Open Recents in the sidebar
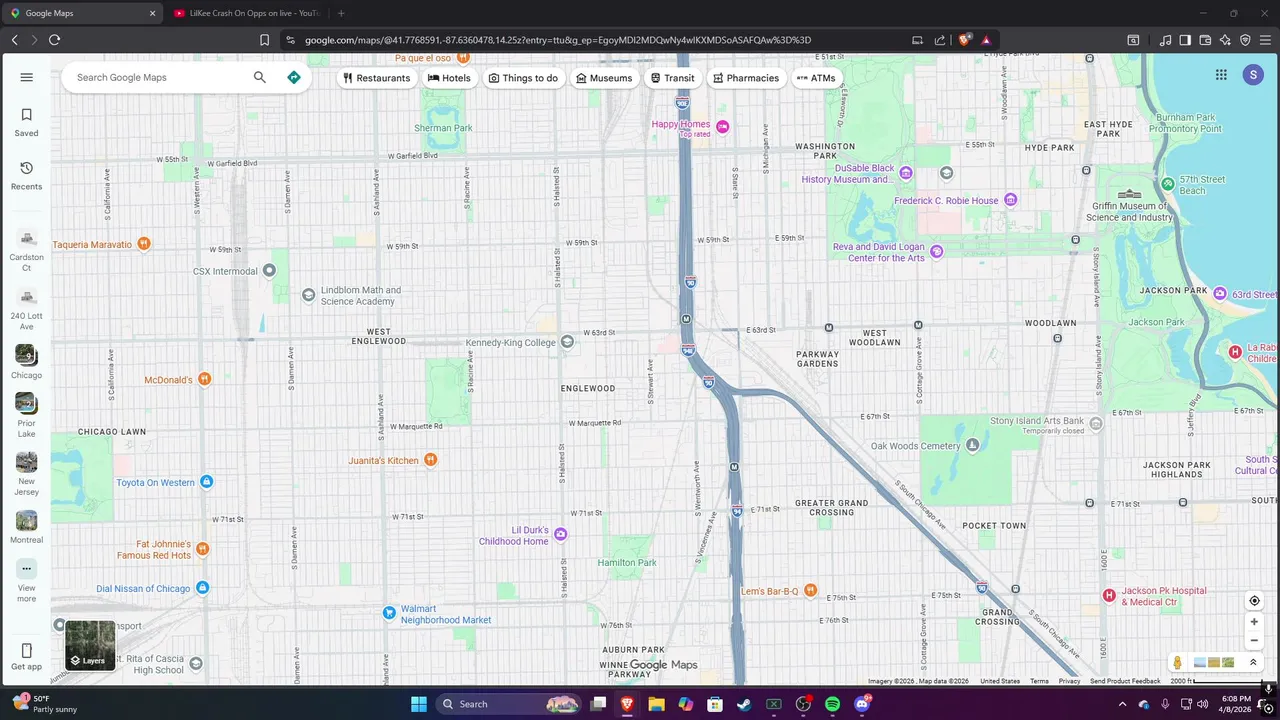The image size is (1280, 720). (27, 175)
